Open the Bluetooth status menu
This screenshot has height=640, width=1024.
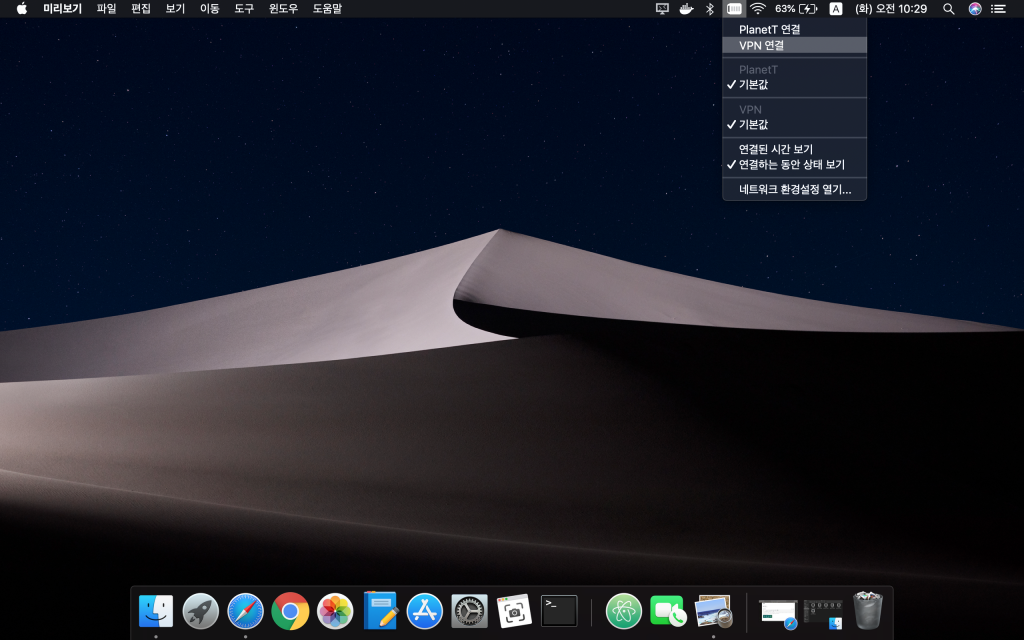710,8
